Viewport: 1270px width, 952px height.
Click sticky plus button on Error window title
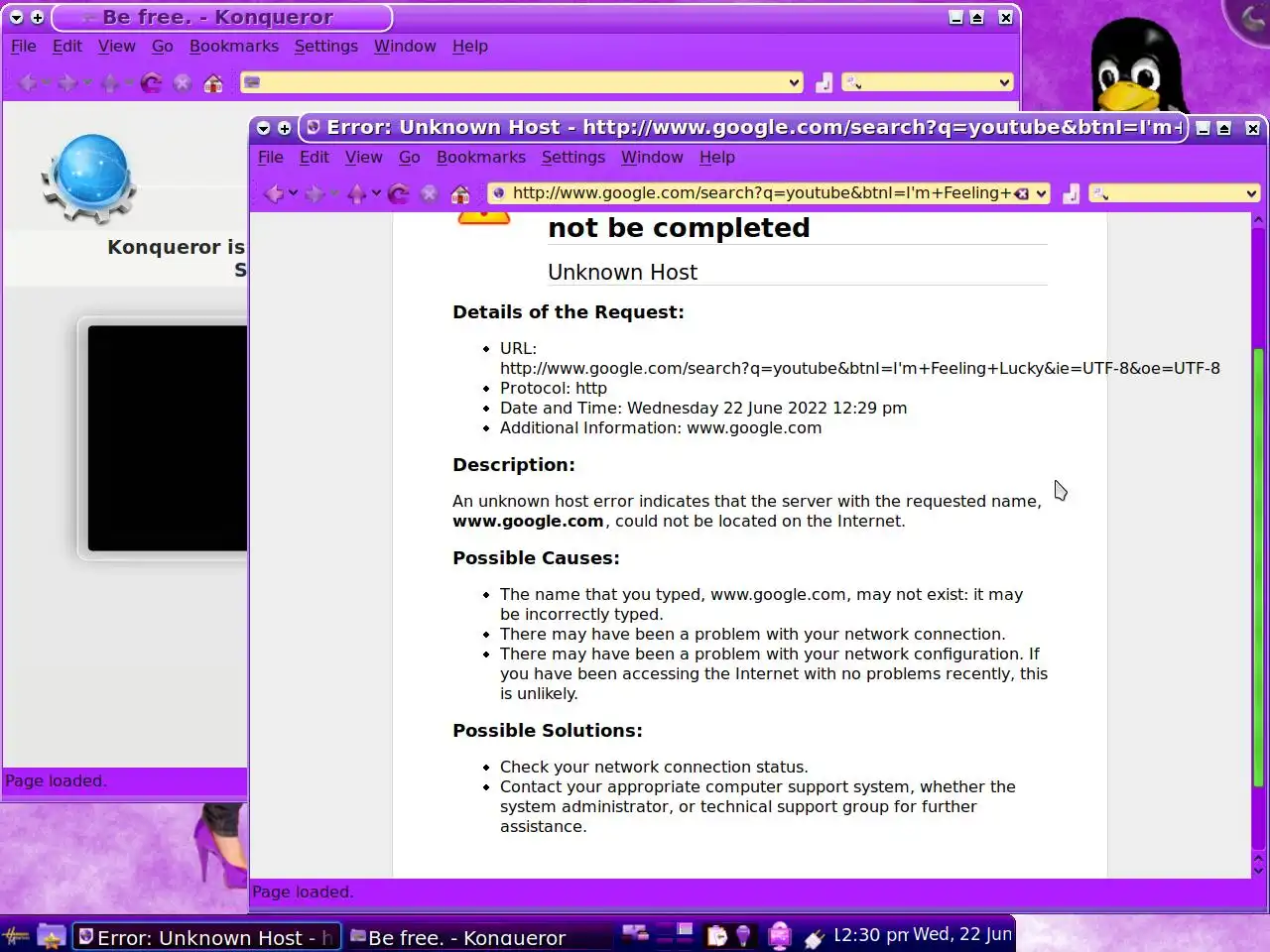pyautogui.click(x=285, y=128)
